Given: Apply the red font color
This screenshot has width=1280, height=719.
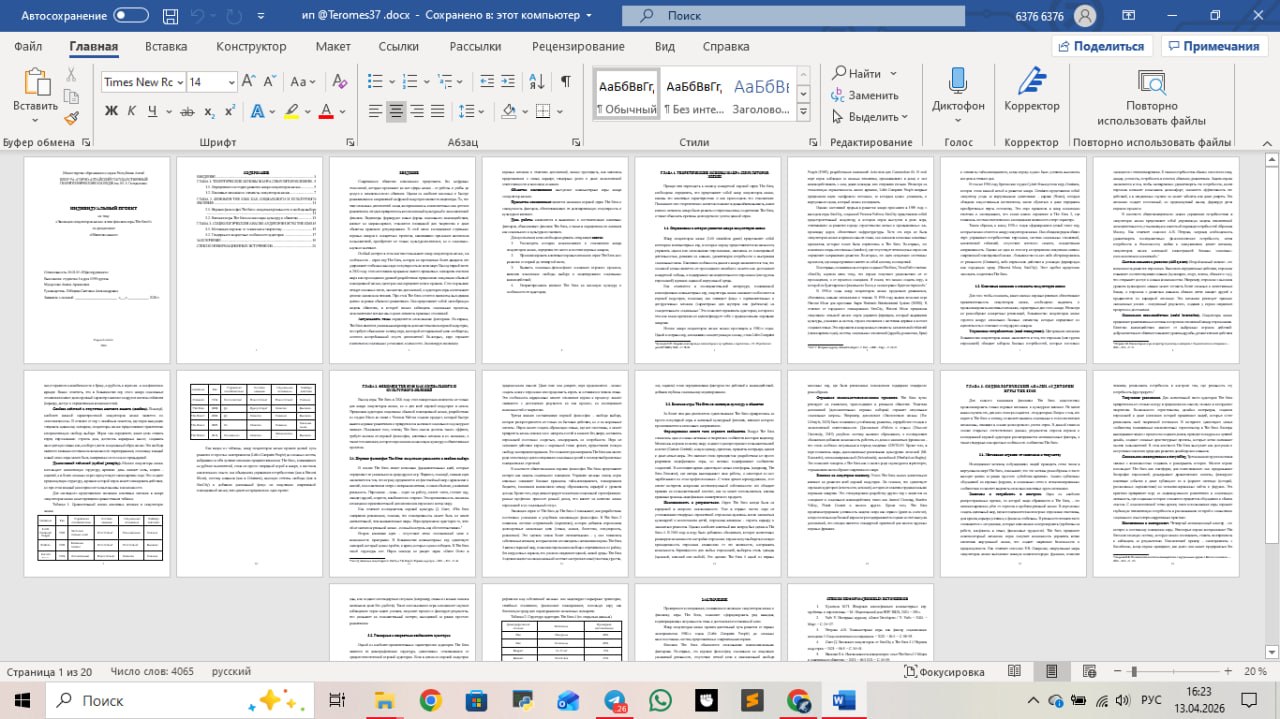Looking at the screenshot, I should (327, 110).
